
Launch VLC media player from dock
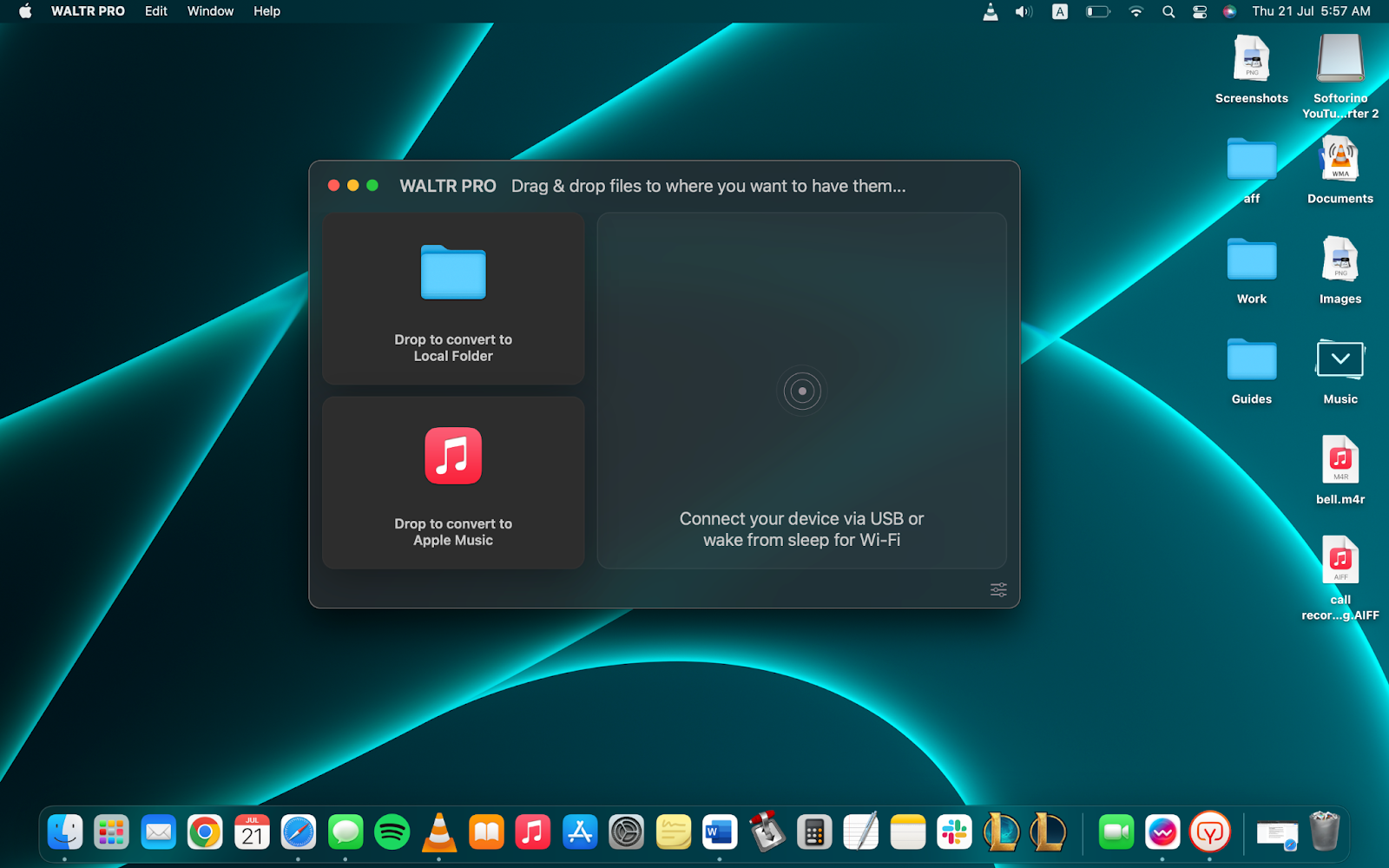point(439,832)
